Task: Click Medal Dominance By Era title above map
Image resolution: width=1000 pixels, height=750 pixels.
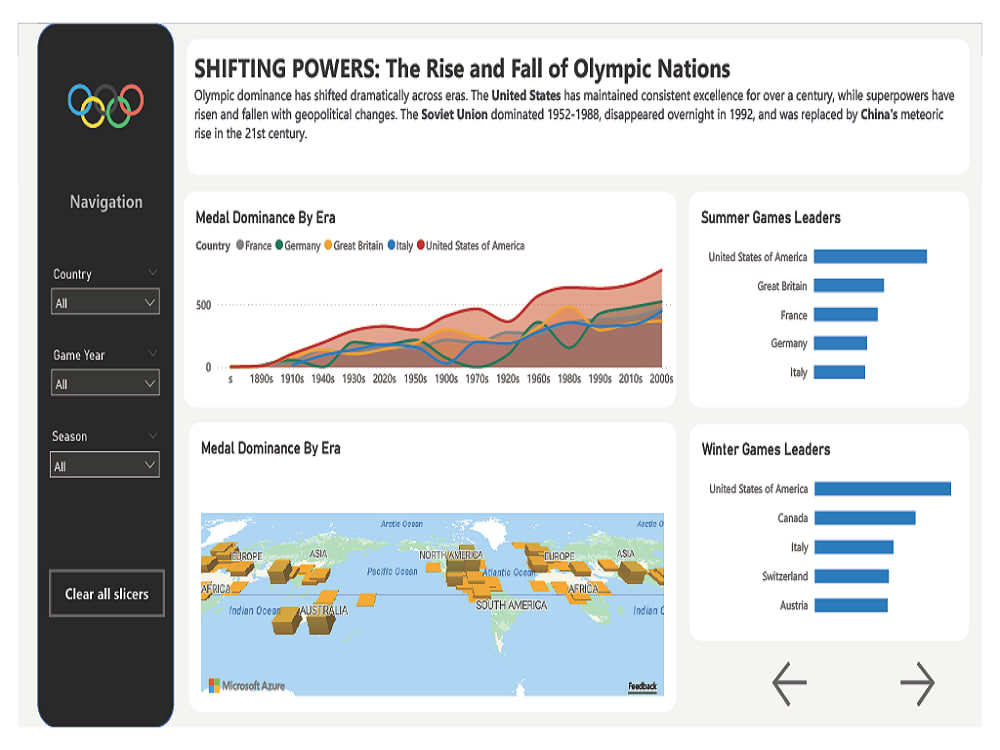Action: tap(270, 448)
